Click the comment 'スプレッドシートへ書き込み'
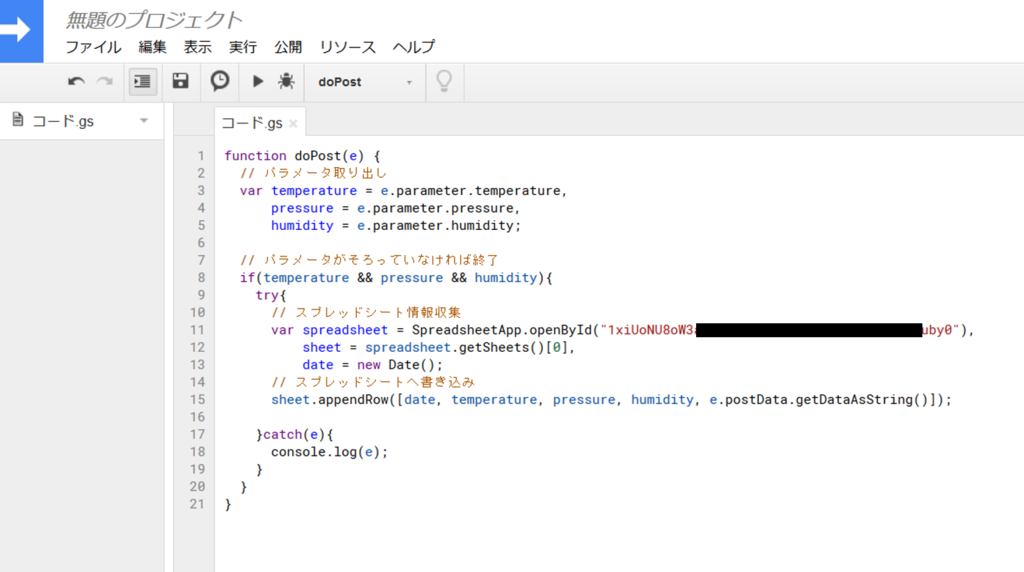 click(x=385, y=382)
